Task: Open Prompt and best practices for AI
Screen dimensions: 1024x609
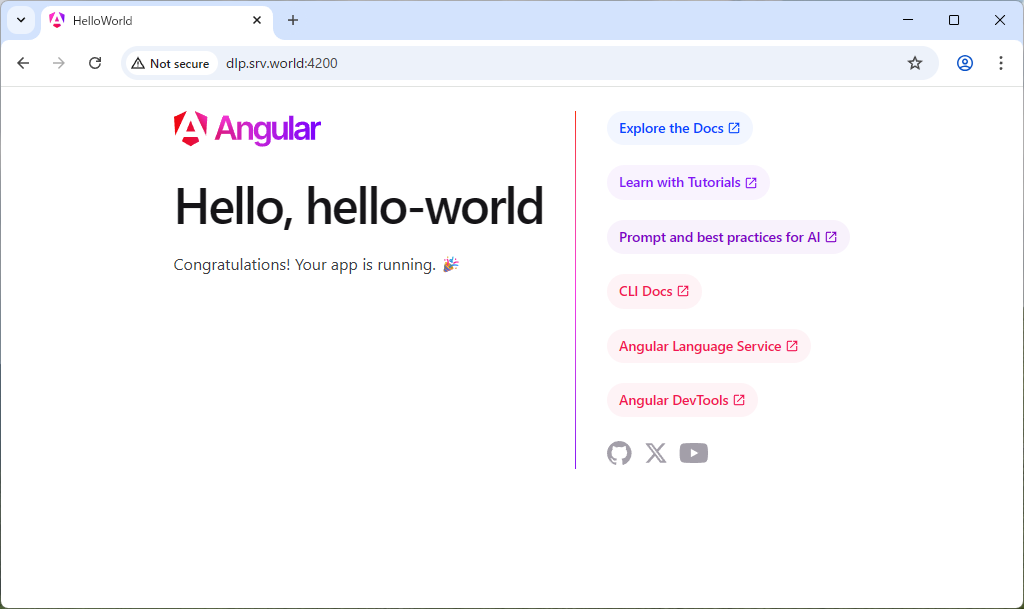Action: click(x=727, y=237)
